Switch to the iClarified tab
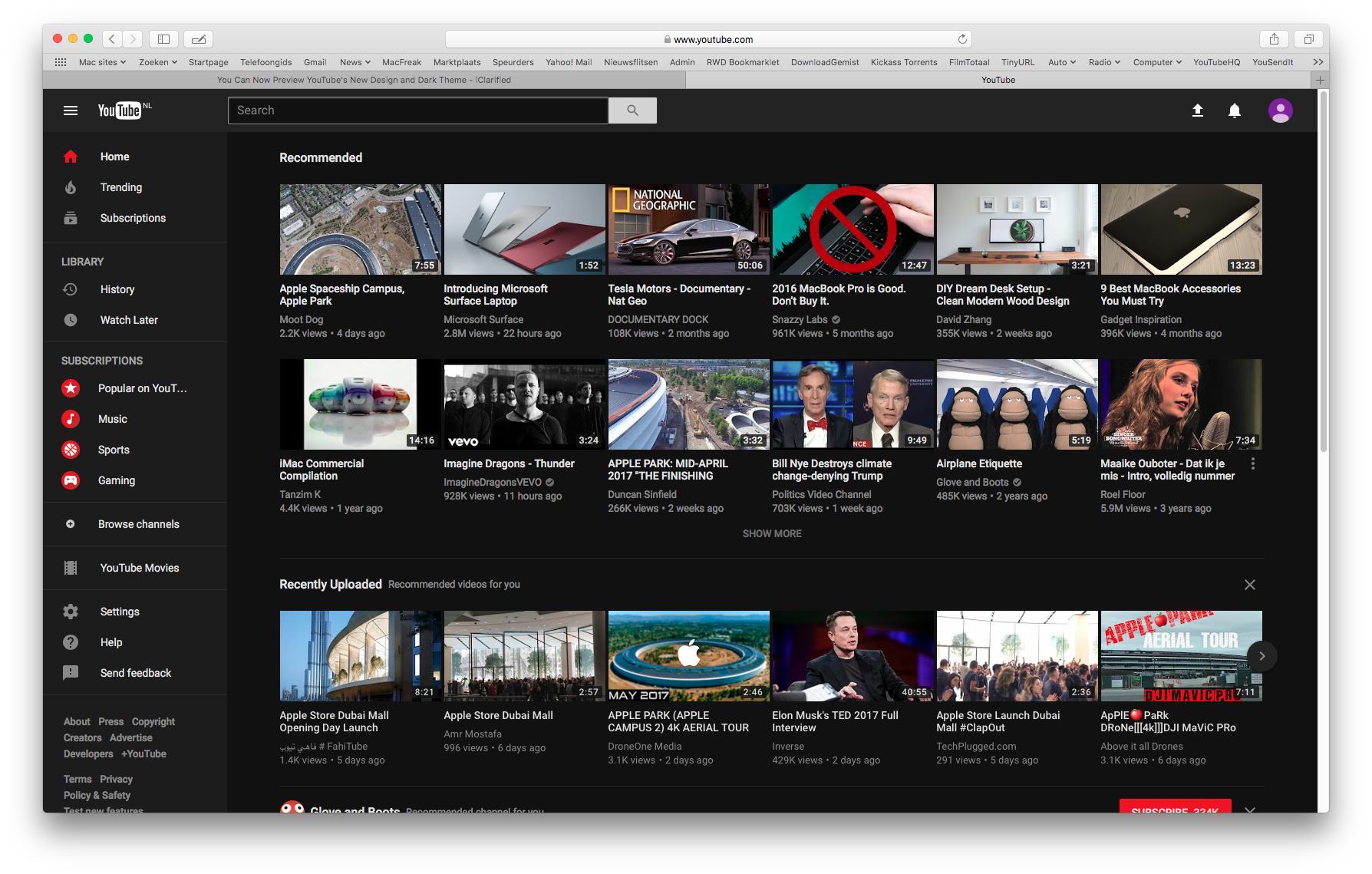Image resolution: width=1372 pixels, height=874 pixels. point(364,80)
